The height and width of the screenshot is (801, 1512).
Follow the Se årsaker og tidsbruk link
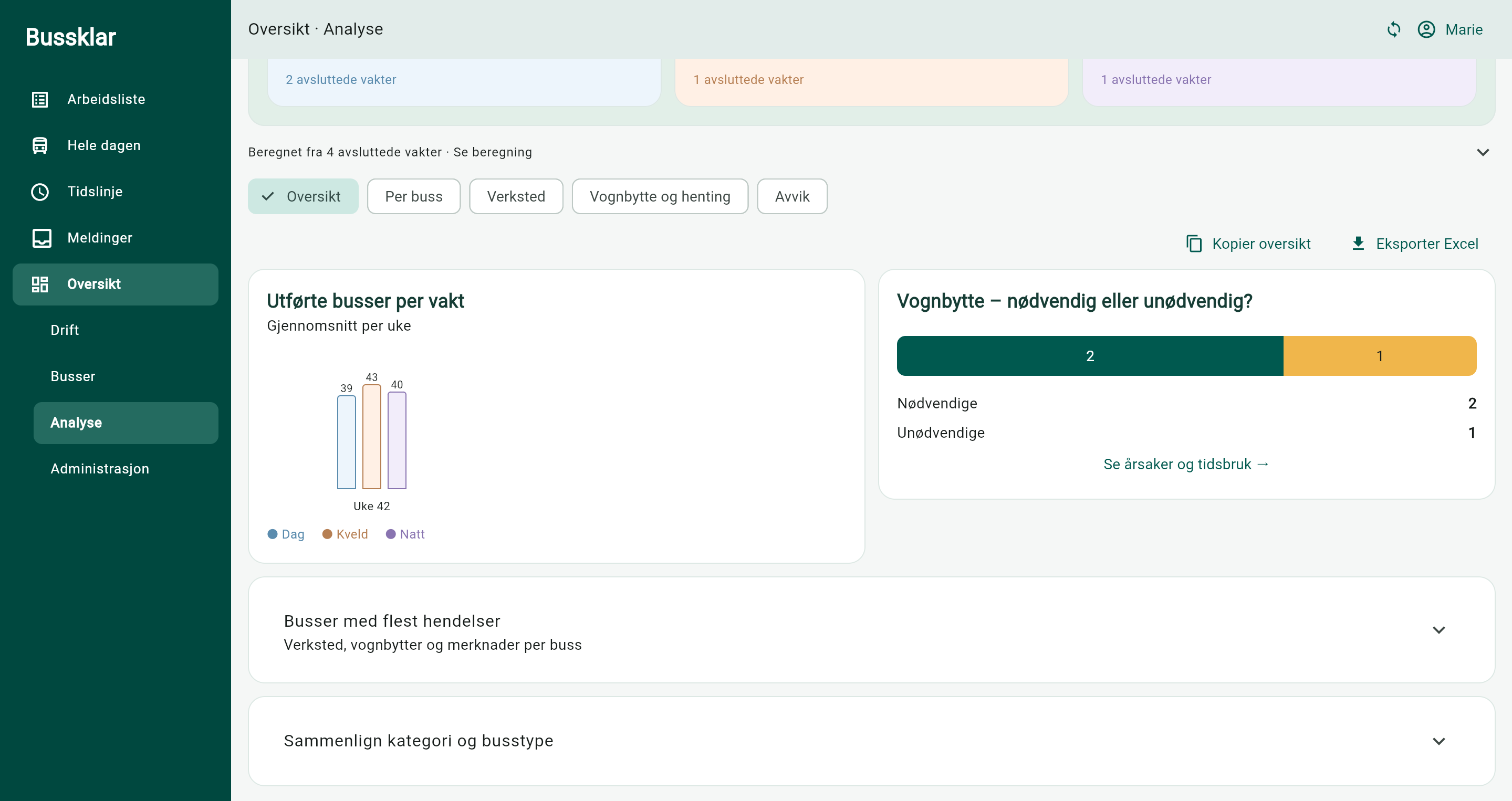click(x=1186, y=464)
